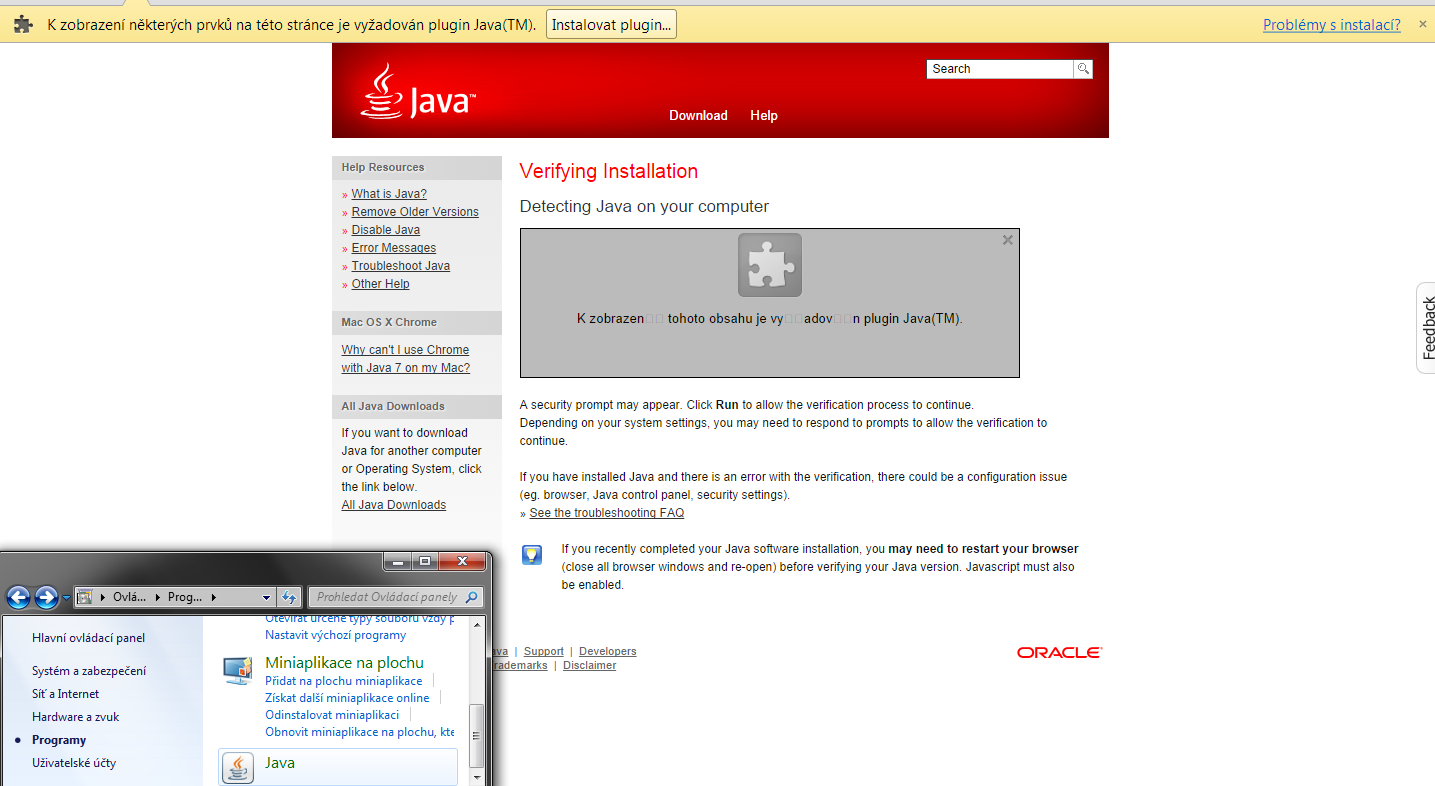
Task: Click Control Panel scrollbar up arrow
Action: point(477,625)
